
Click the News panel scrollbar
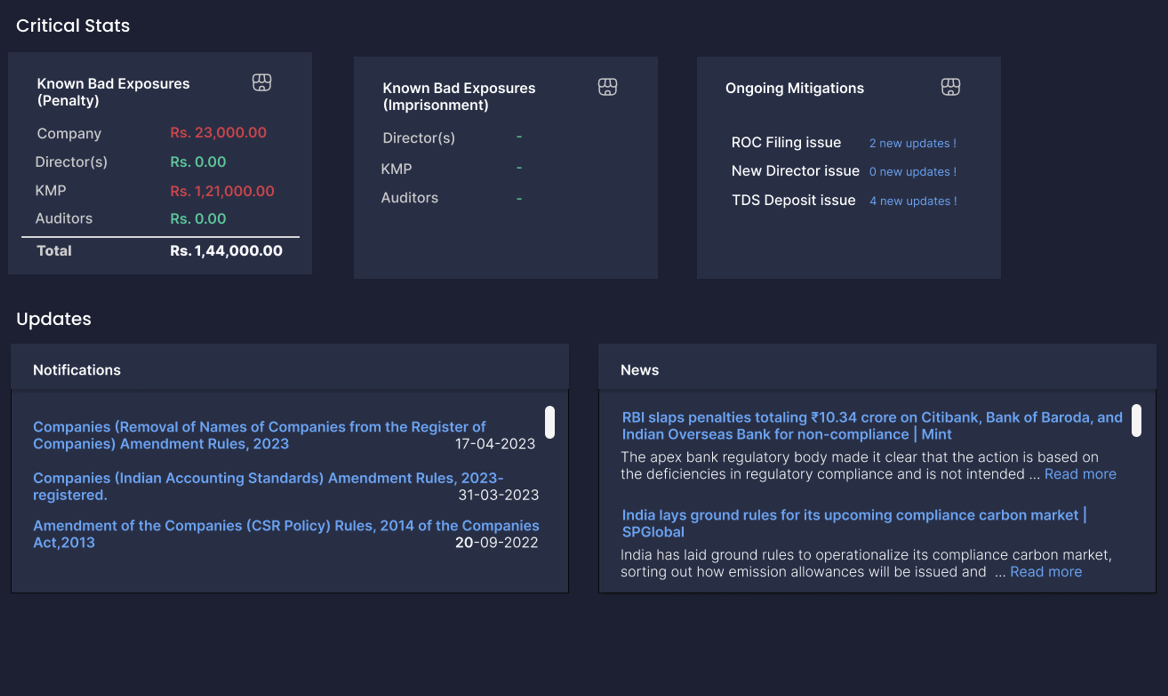pyautogui.click(x=1136, y=422)
